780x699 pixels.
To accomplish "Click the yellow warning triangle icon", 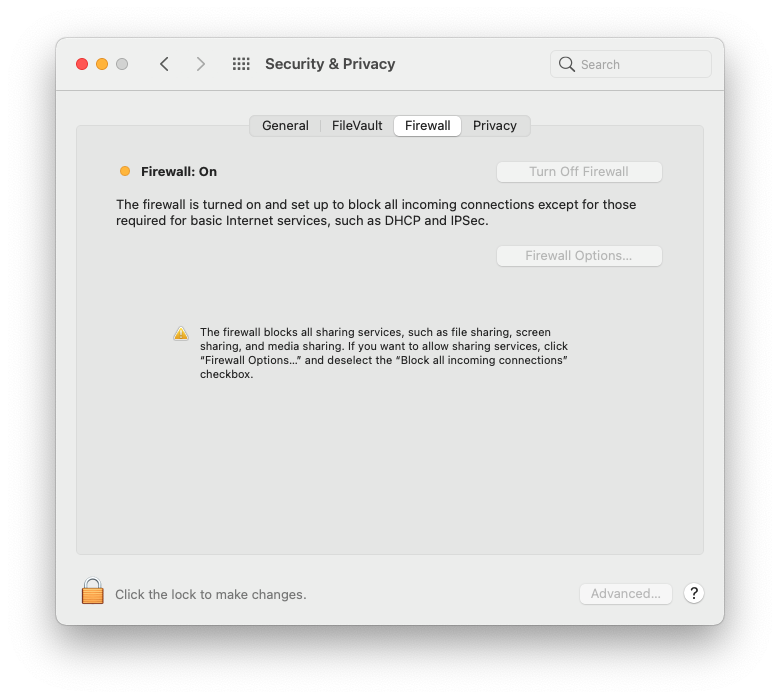I will click(181, 333).
